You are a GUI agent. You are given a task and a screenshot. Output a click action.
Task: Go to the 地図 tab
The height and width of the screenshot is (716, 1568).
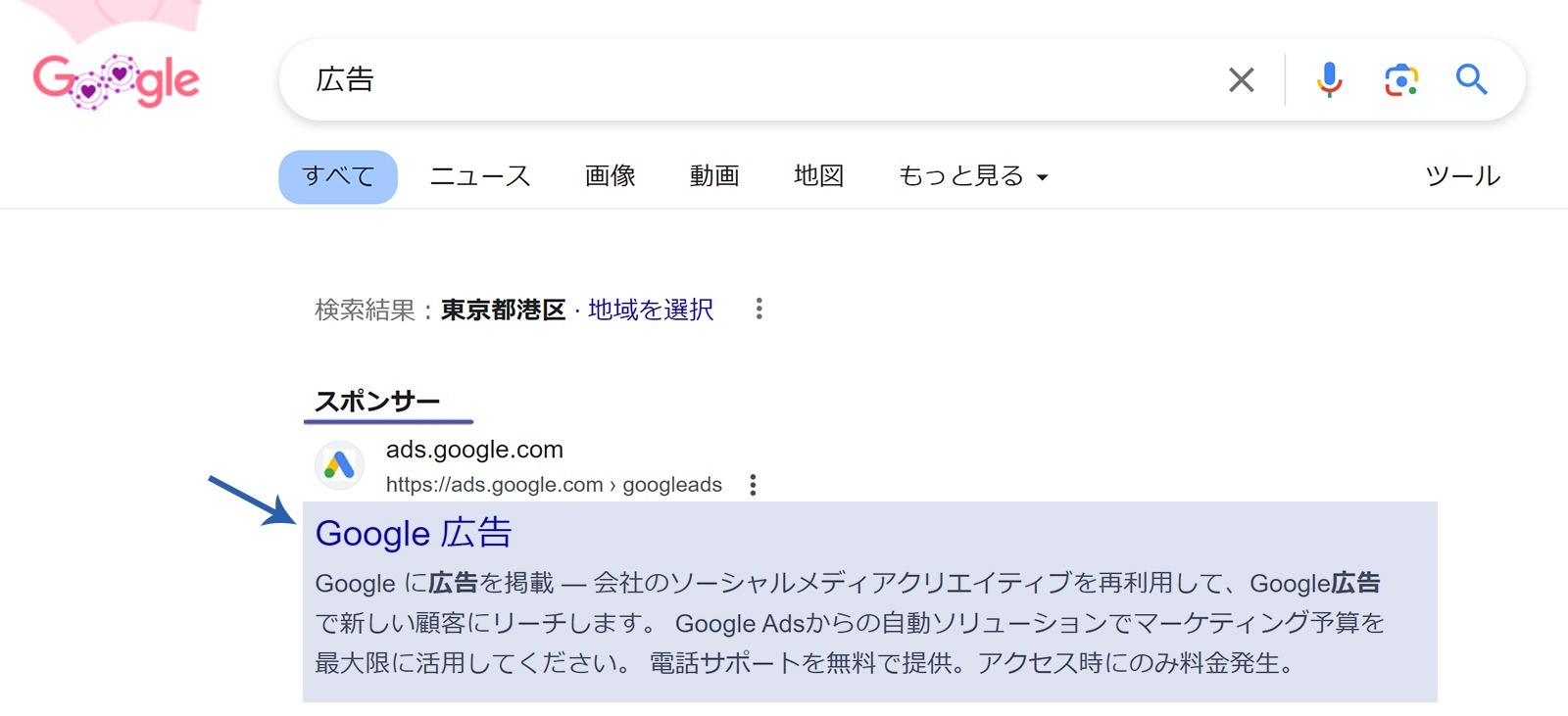tap(818, 176)
